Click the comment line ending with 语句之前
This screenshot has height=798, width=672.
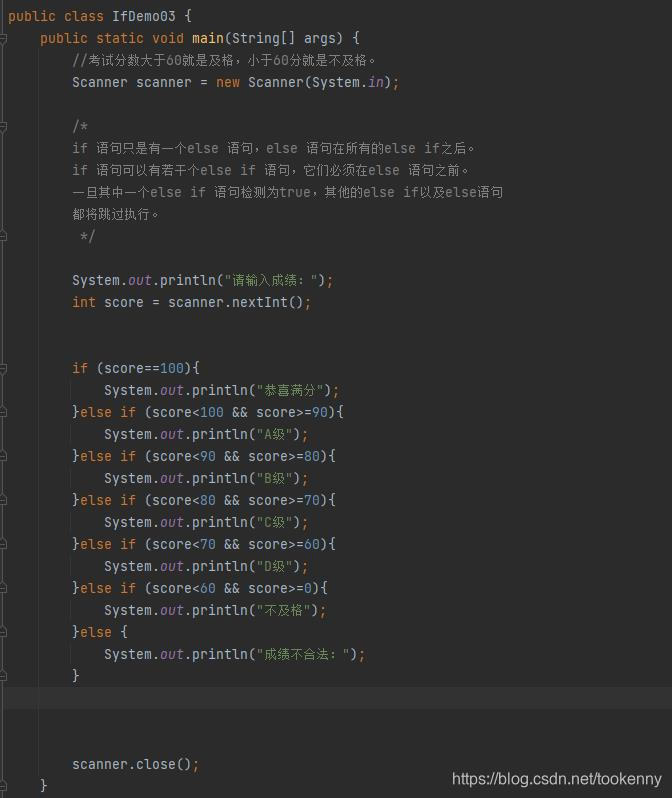coord(270,170)
